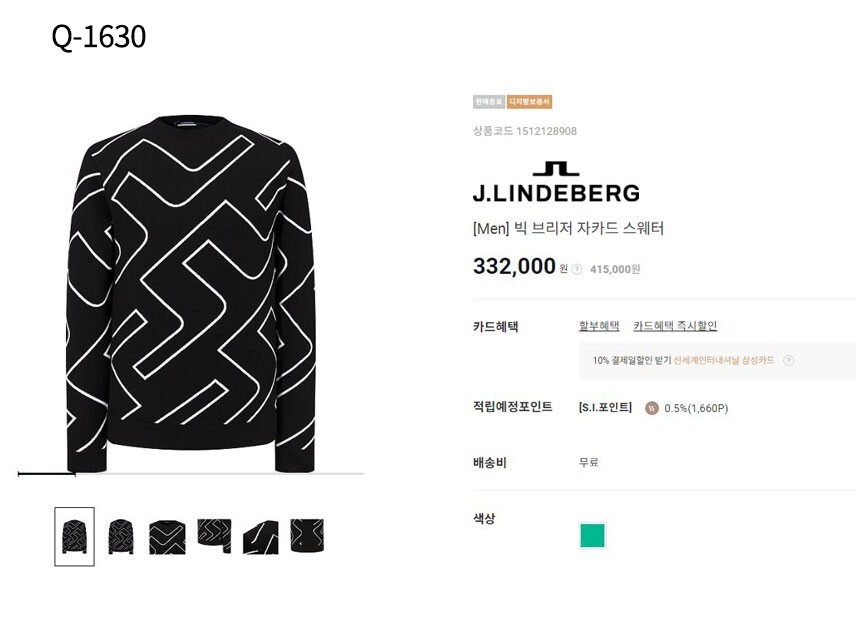860x630 pixels.
Task: Click the [S.I.포인트] label
Action: [x=605, y=407]
